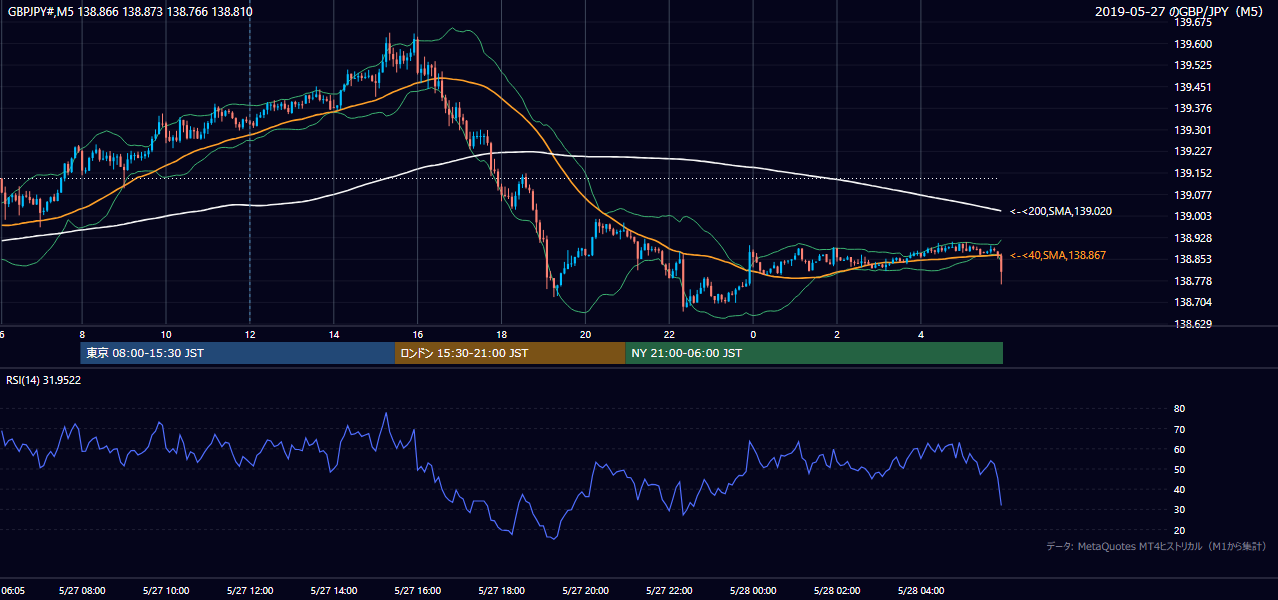Click the RSI scale value 20
The width and height of the screenshot is (1278, 600).
(x=1179, y=530)
